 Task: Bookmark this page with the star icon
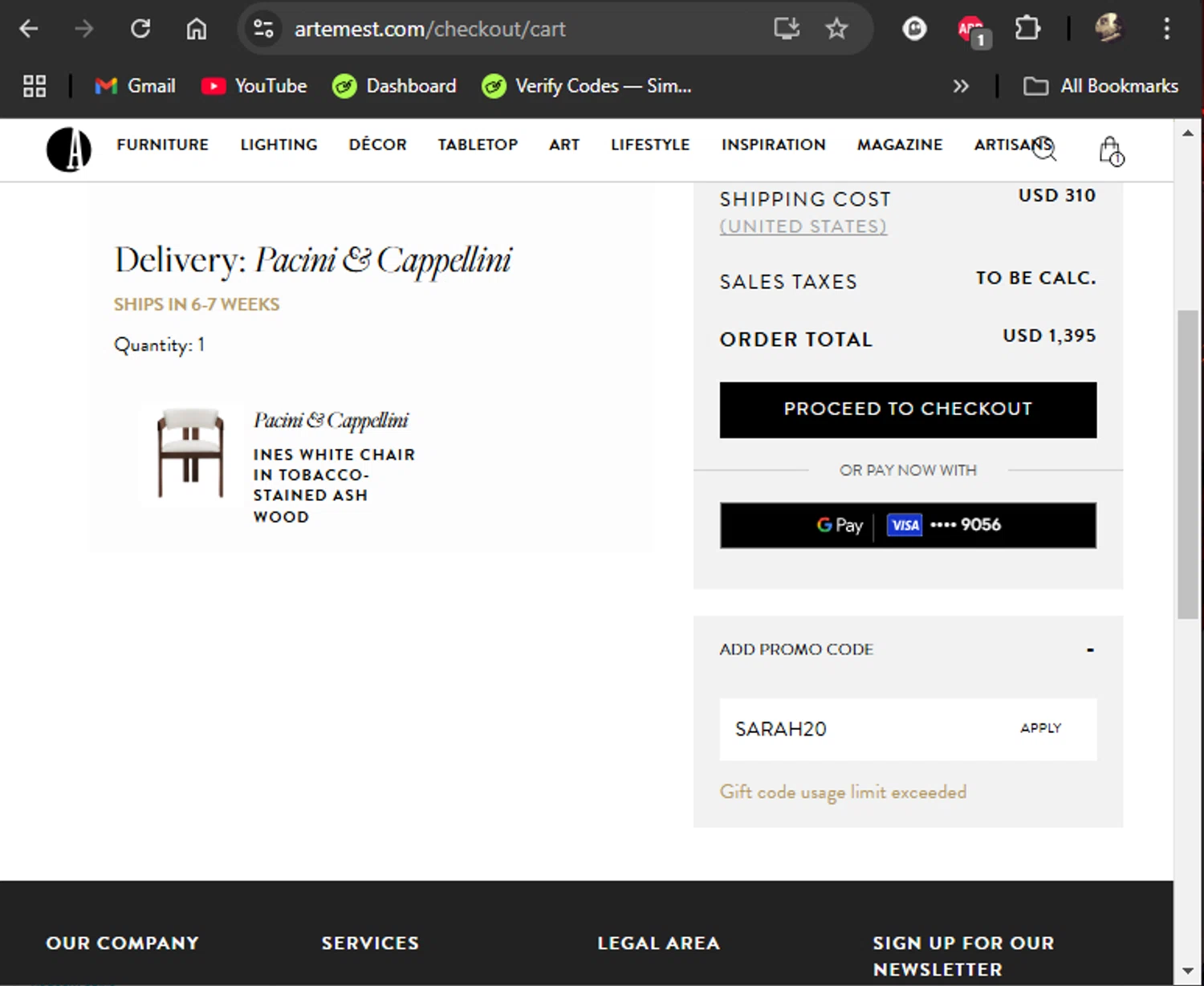pyautogui.click(x=836, y=29)
